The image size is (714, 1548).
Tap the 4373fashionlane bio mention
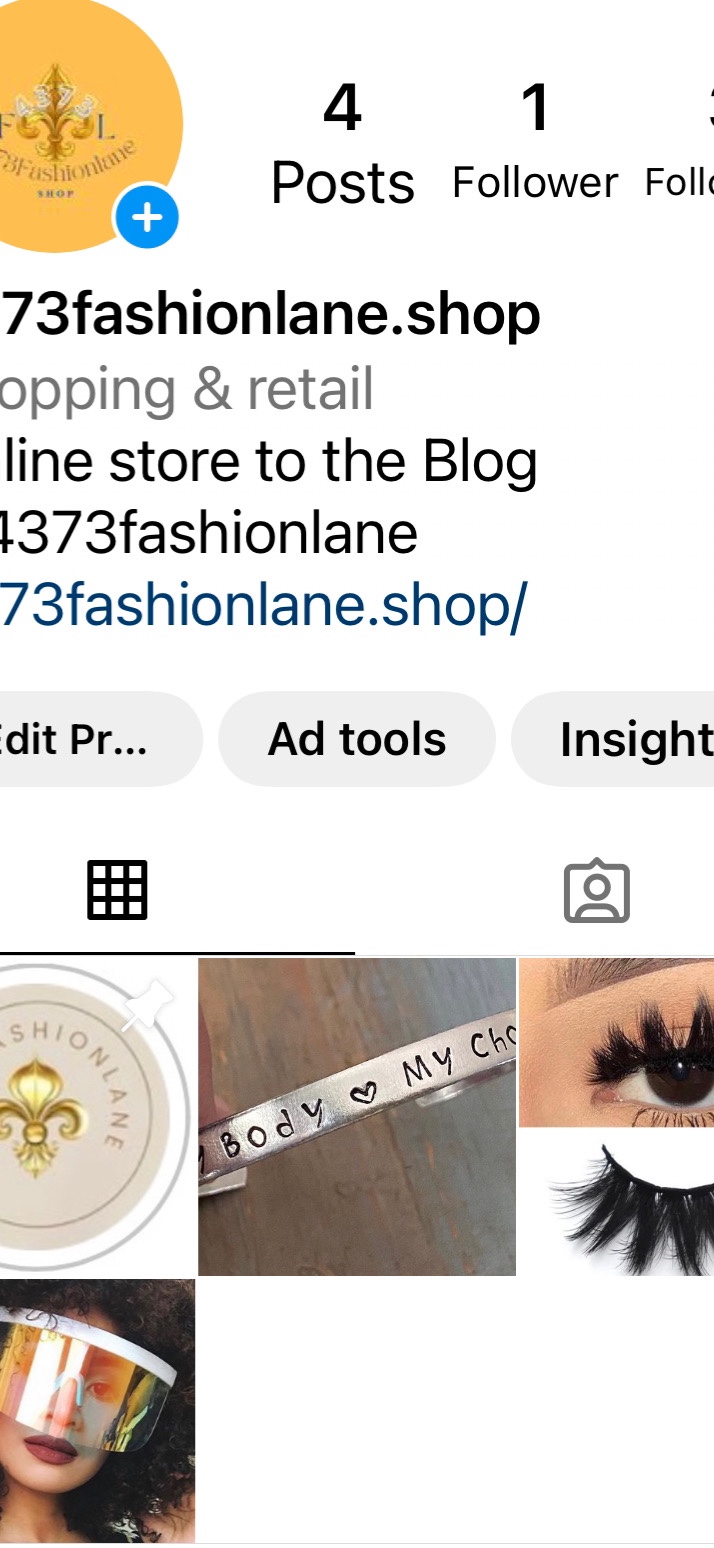click(x=209, y=533)
